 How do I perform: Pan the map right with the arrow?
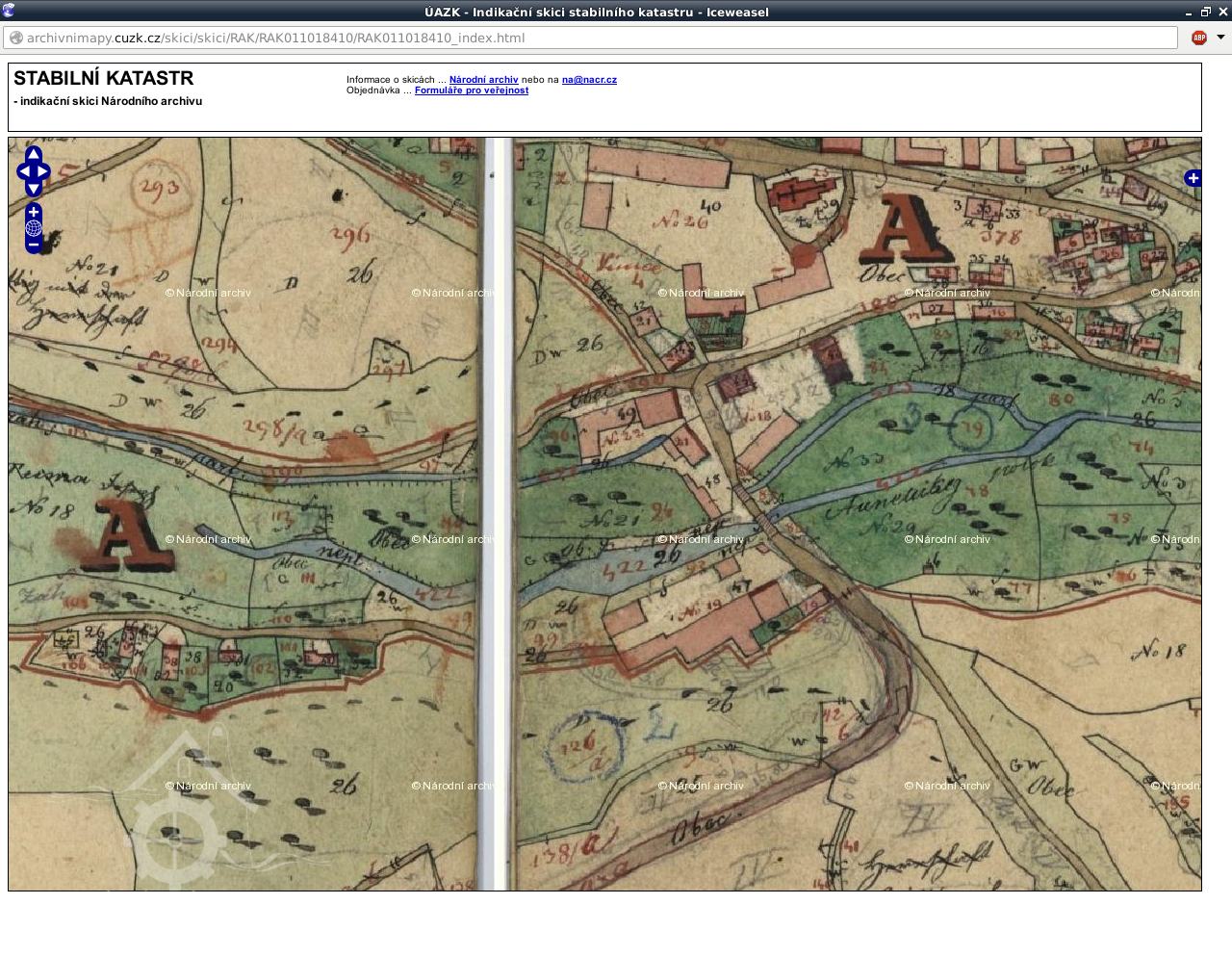pyautogui.click(x=43, y=172)
